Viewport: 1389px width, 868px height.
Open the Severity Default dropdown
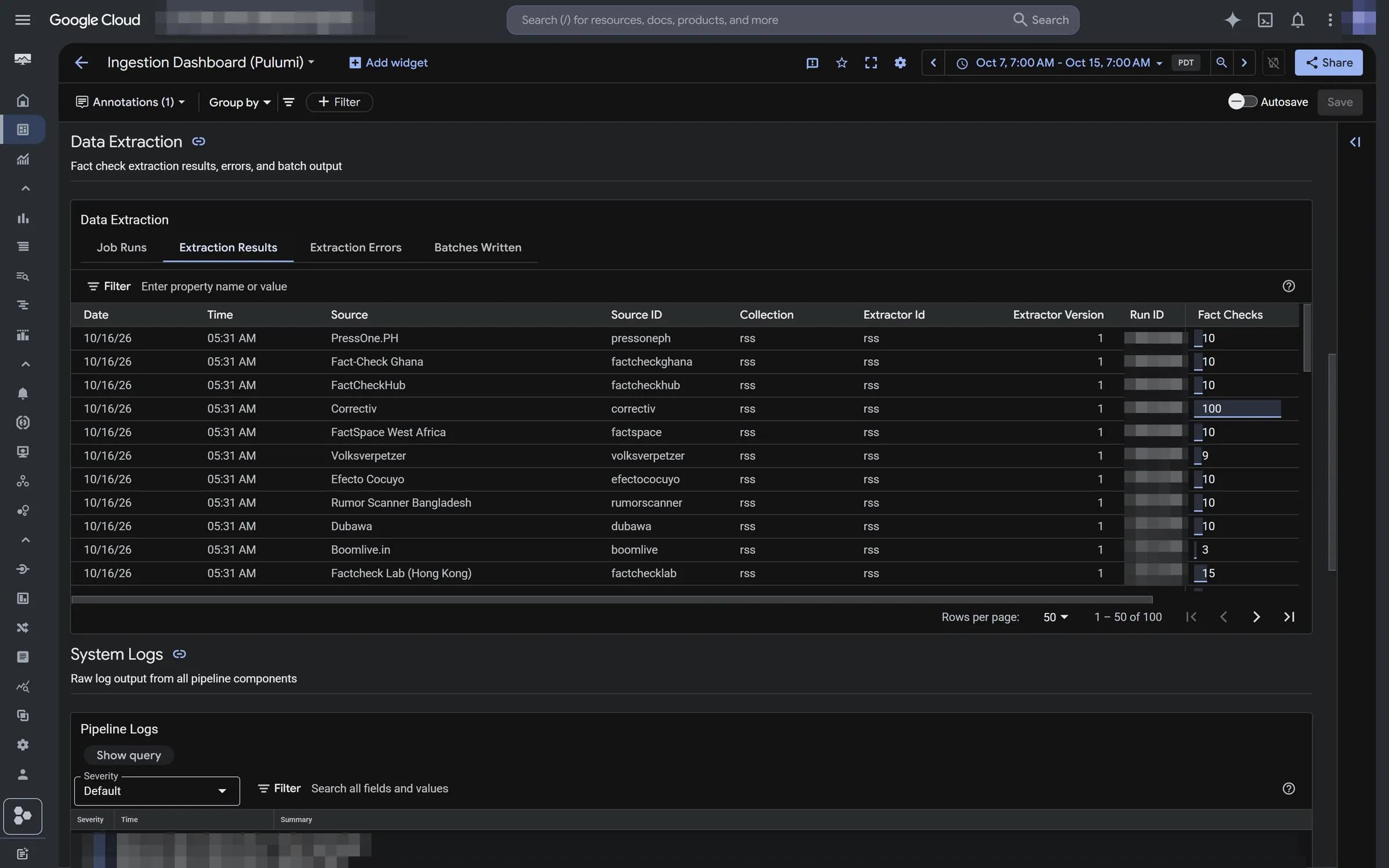(x=157, y=790)
